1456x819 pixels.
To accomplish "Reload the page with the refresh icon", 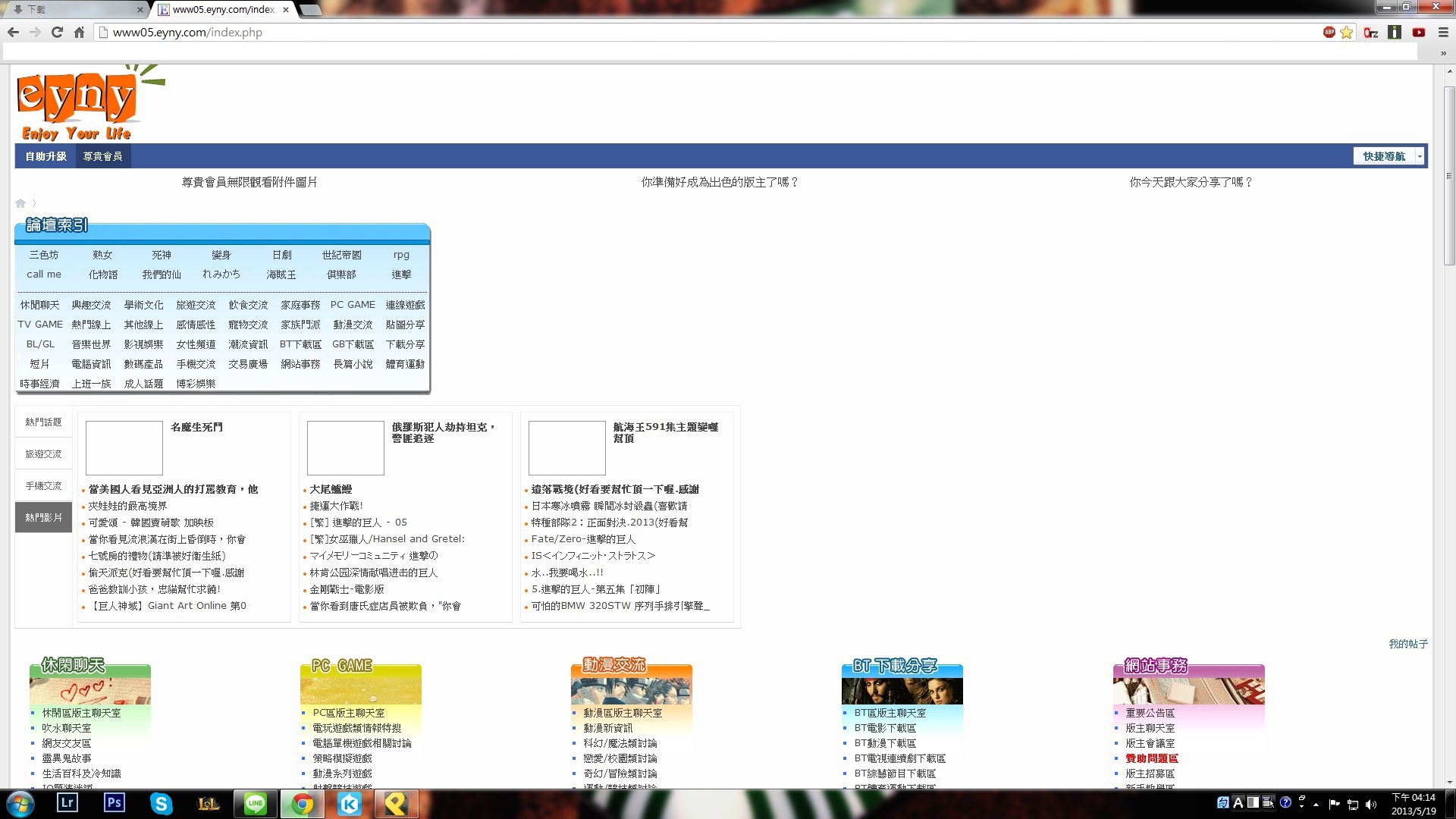I will pyautogui.click(x=57, y=32).
